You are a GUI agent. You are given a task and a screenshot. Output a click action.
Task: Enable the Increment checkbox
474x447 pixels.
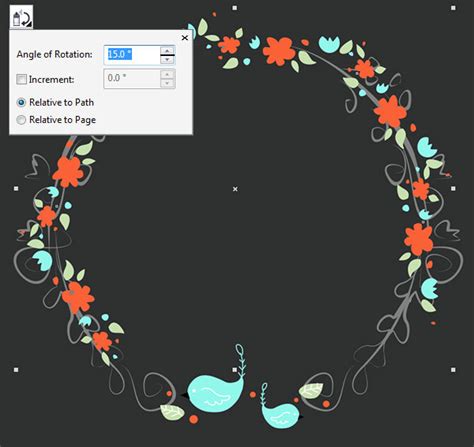(21, 79)
